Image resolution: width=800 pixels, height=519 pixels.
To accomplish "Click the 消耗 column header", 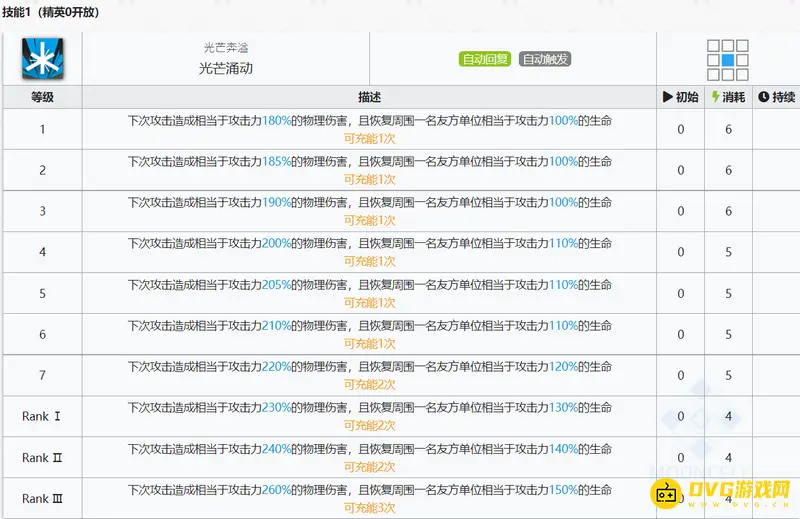I will [x=728, y=97].
